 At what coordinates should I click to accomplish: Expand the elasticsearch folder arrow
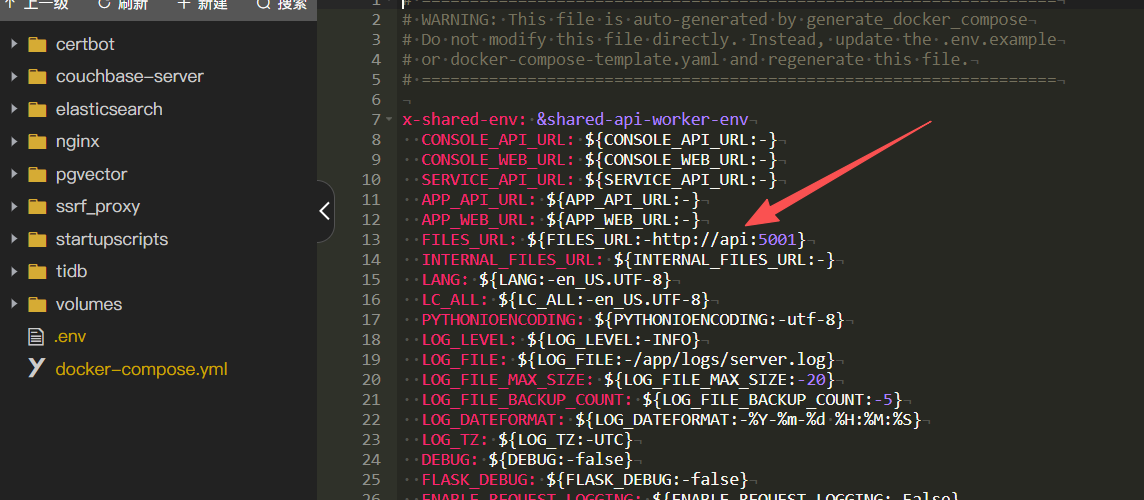[13, 109]
